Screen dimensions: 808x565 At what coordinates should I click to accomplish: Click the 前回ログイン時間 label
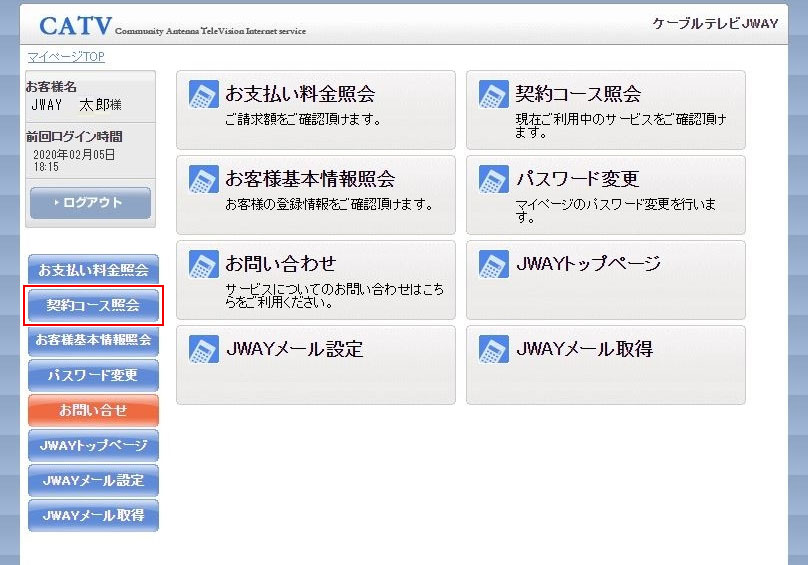pos(74,137)
